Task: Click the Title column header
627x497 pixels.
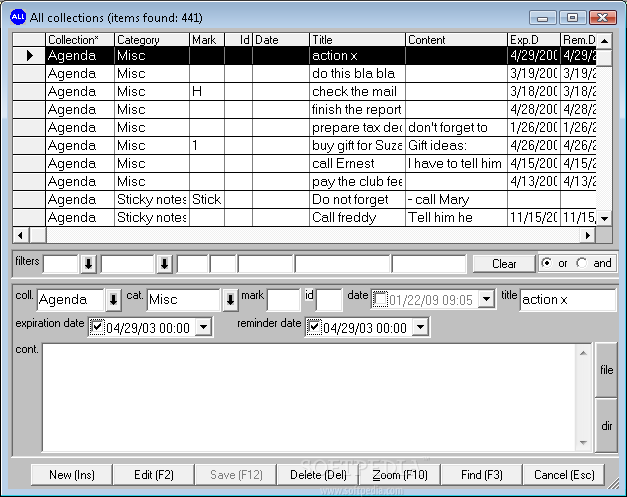Action: 357,40
